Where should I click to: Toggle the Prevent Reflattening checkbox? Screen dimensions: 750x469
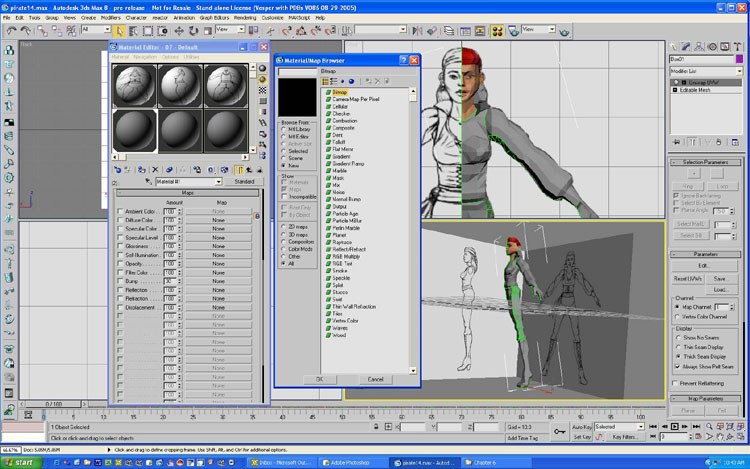click(677, 384)
